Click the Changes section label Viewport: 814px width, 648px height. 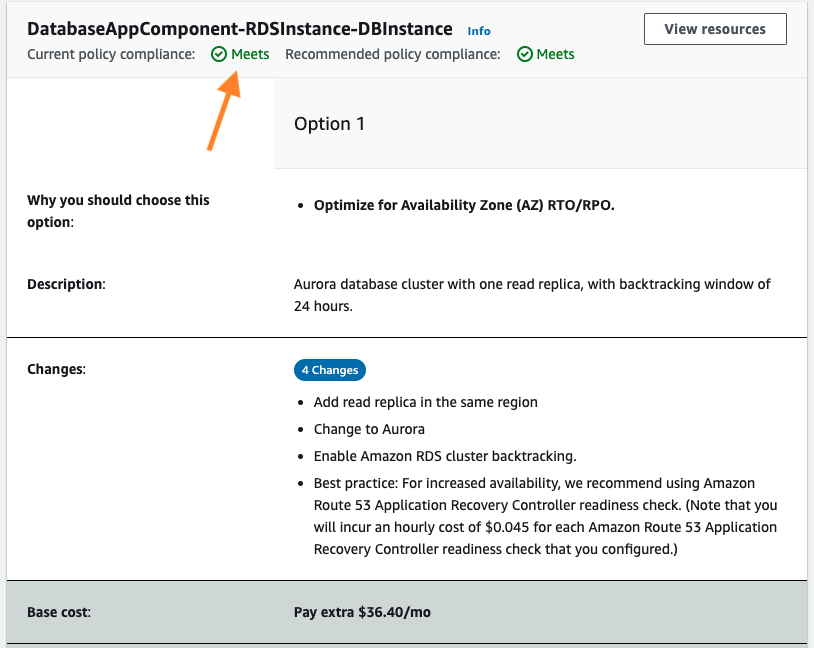(x=55, y=369)
